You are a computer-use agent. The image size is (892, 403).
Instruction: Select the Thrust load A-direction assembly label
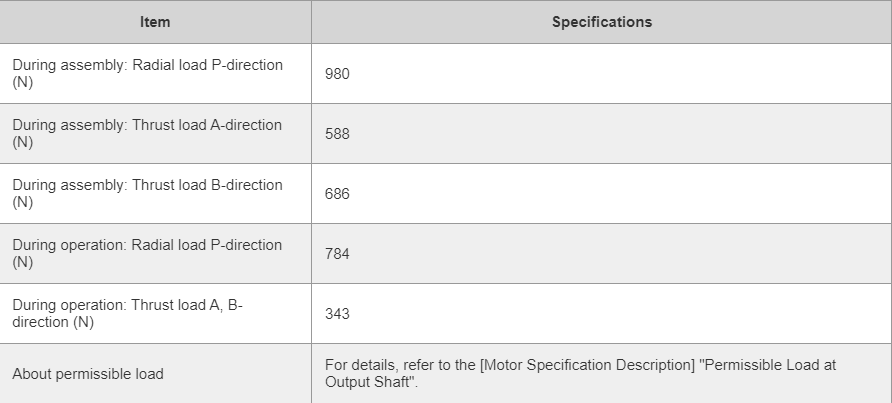147,133
